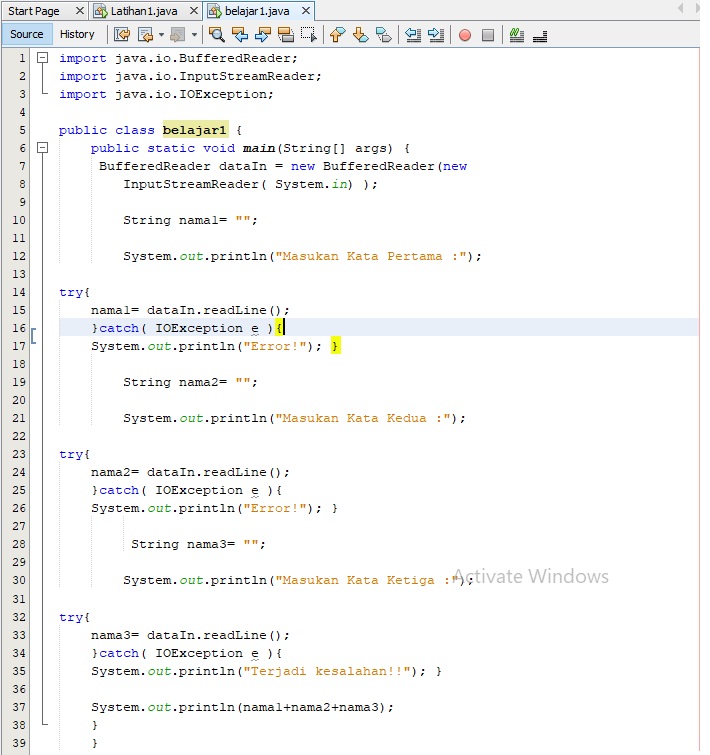Jump to the last edit location
The width and height of the screenshot is (710, 755).
coord(122,35)
